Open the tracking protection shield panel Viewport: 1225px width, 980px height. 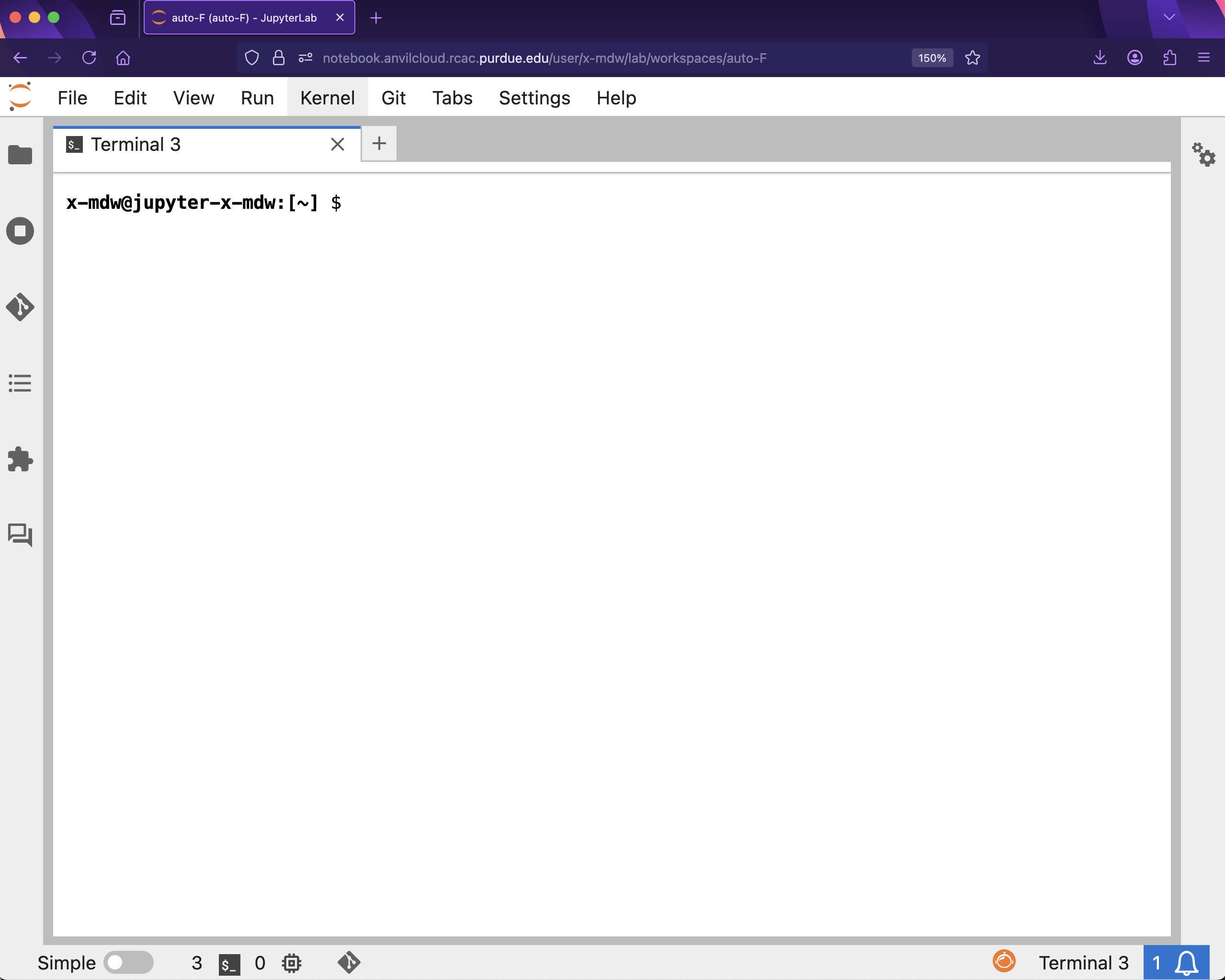252,57
